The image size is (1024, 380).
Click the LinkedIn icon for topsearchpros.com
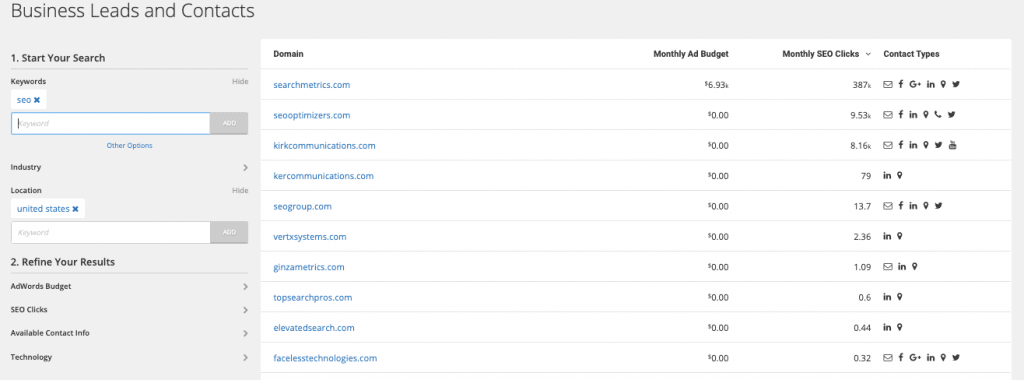(888, 297)
